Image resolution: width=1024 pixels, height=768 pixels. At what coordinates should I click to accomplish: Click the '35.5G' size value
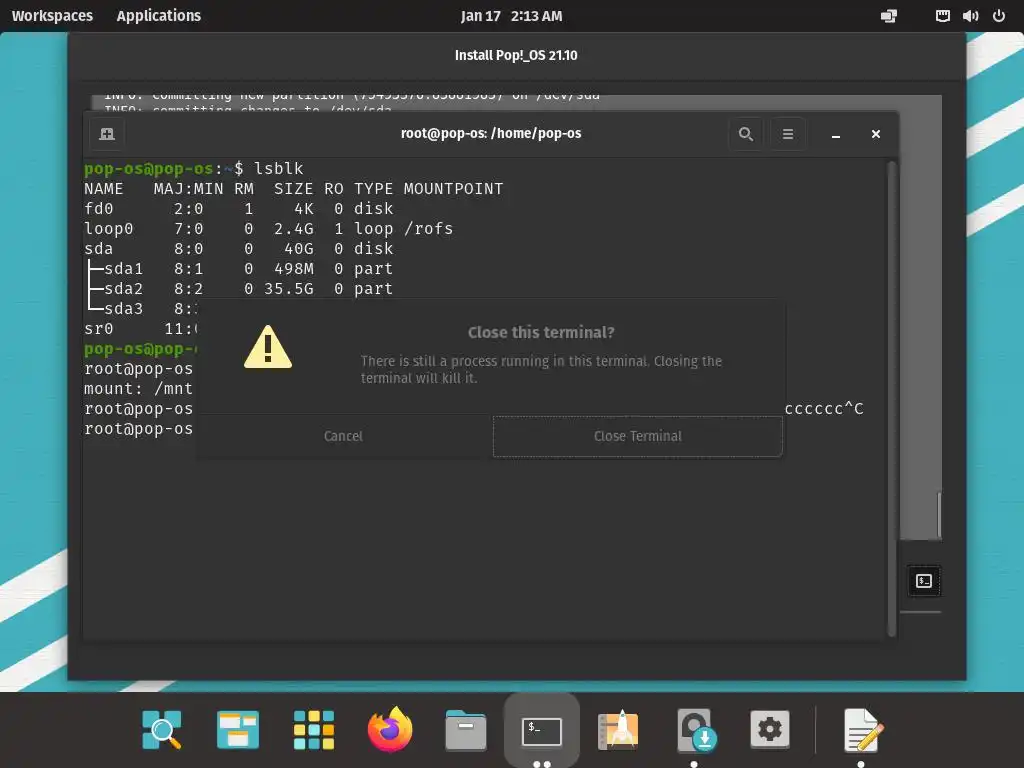[289, 289]
